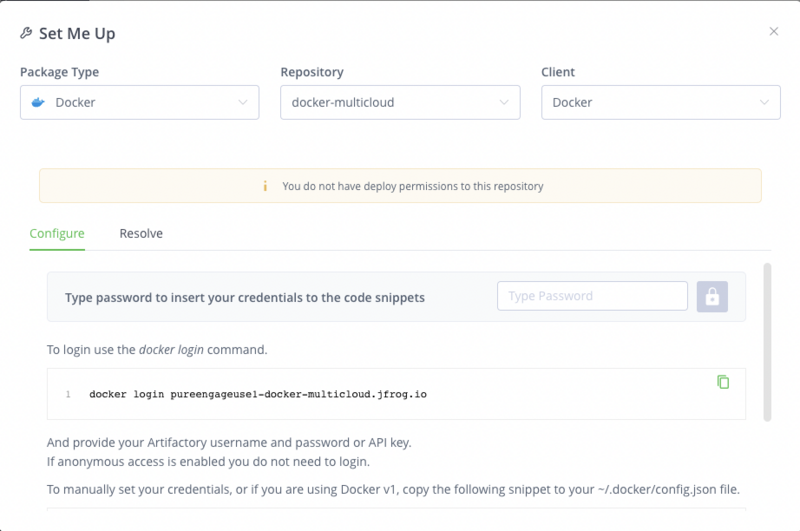The height and width of the screenshot is (531, 800).
Task: Click the vertical scrollbar of the configure panel
Action: coord(767,342)
